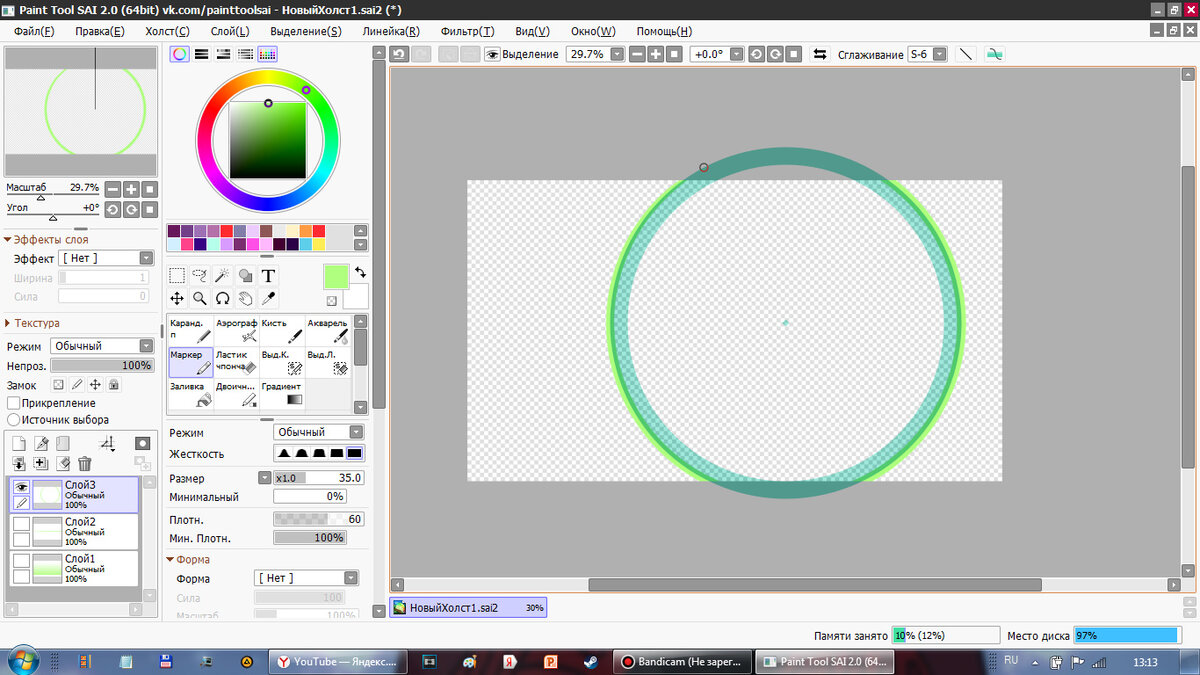Pick the hand pan tool
Screen dimensions: 1200x675
tap(246, 298)
